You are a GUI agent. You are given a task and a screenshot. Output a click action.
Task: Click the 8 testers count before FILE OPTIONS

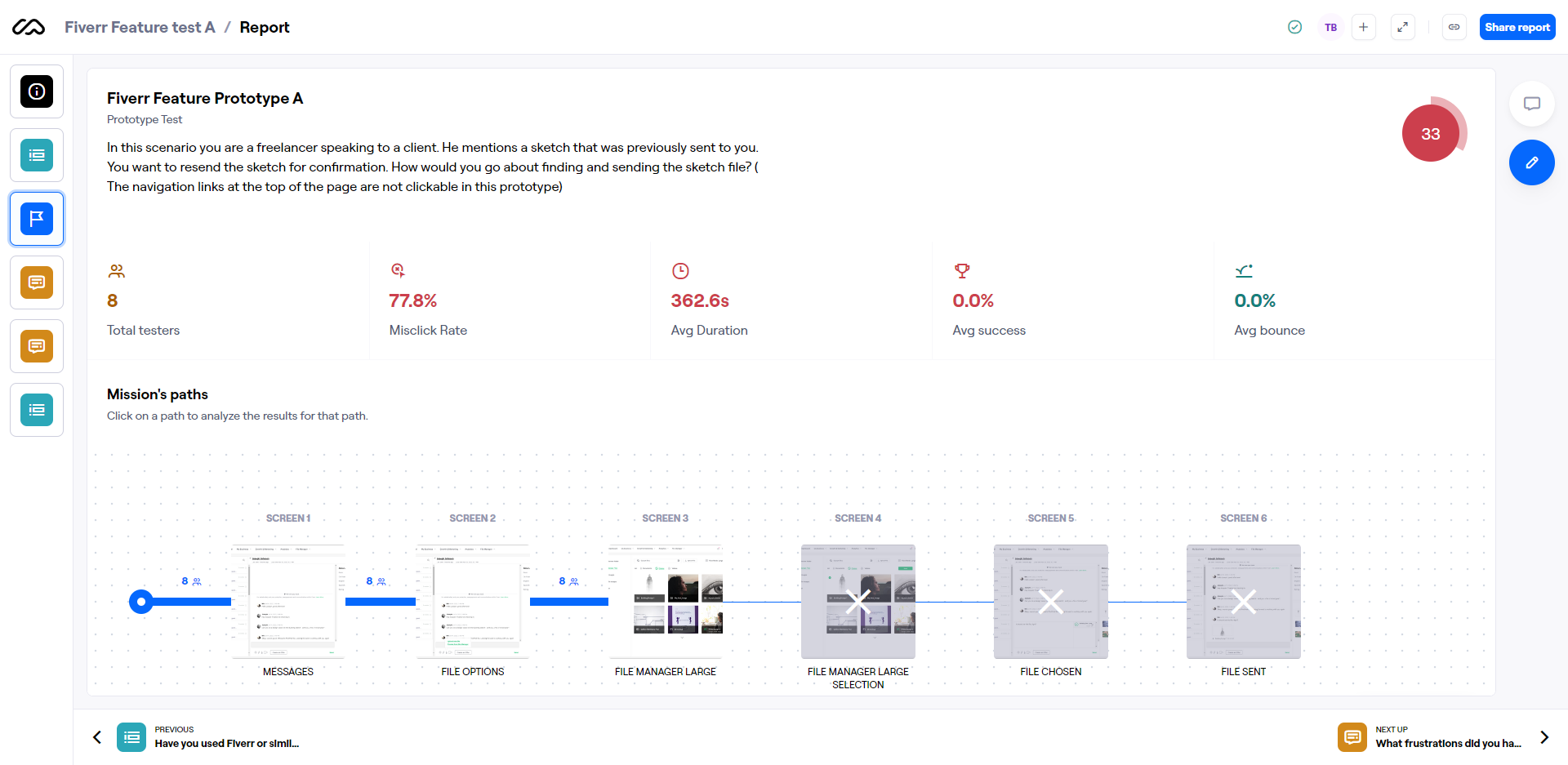[376, 581]
